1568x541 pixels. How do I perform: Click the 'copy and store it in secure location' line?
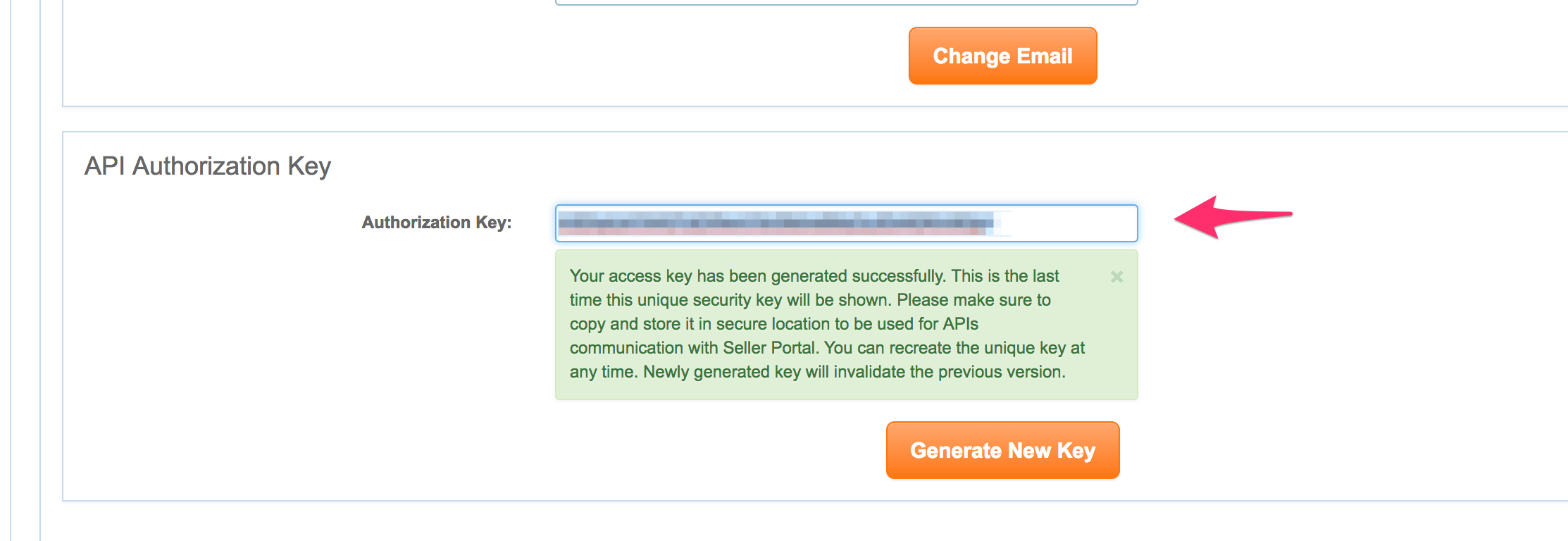click(x=774, y=324)
